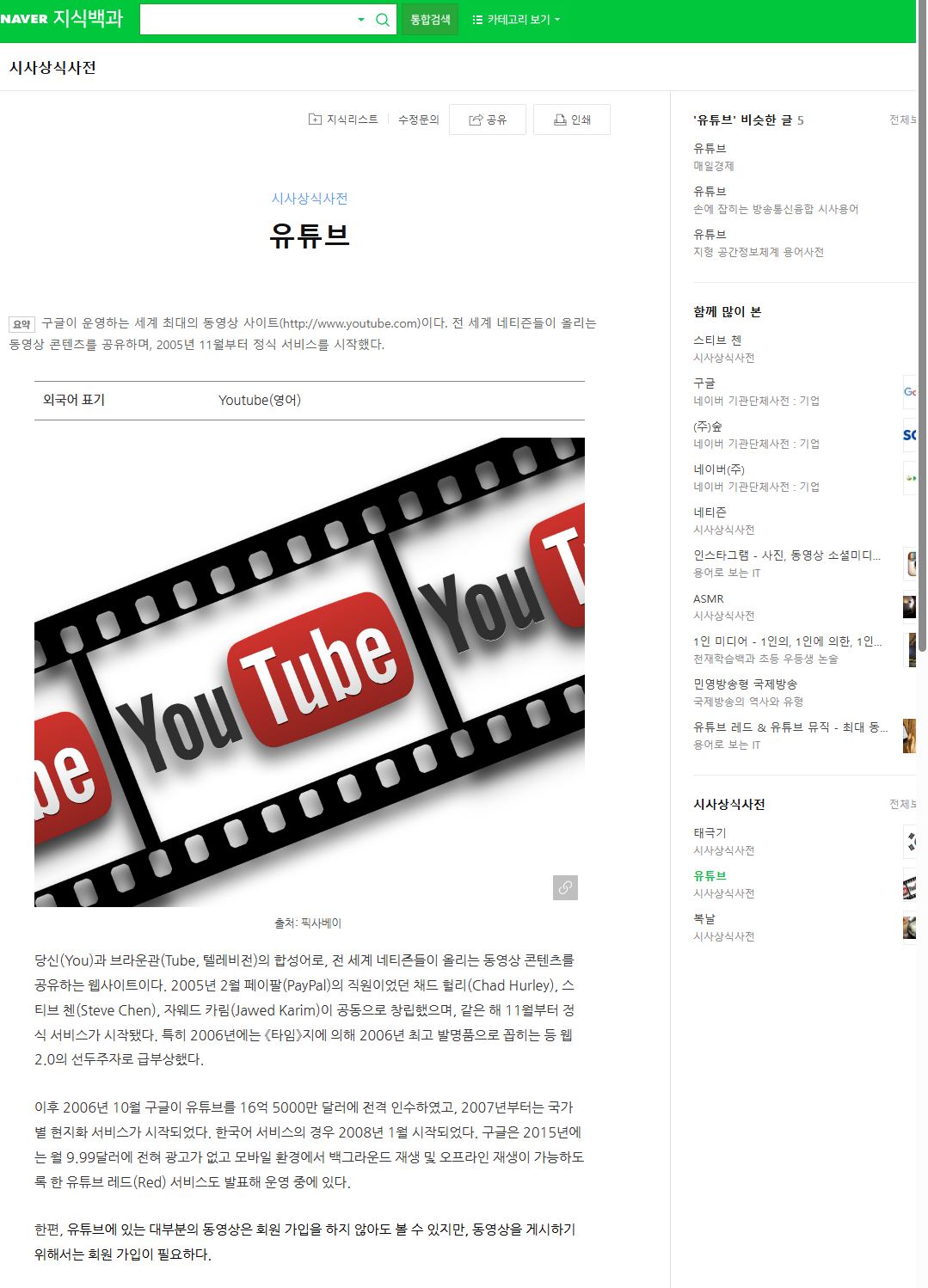Open 네티즌 related entry

[x=710, y=512]
